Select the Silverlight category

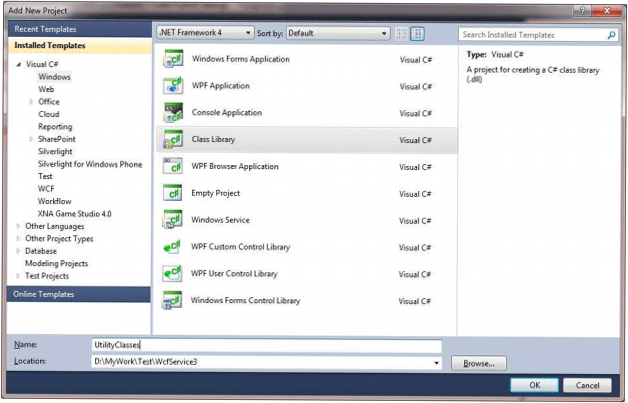[55, 151]
